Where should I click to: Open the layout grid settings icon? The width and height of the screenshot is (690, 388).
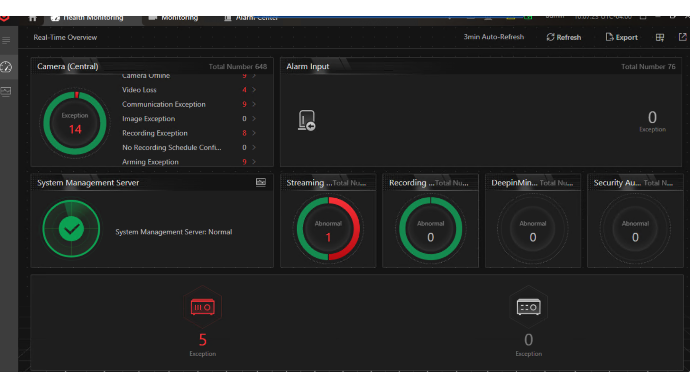660,37
